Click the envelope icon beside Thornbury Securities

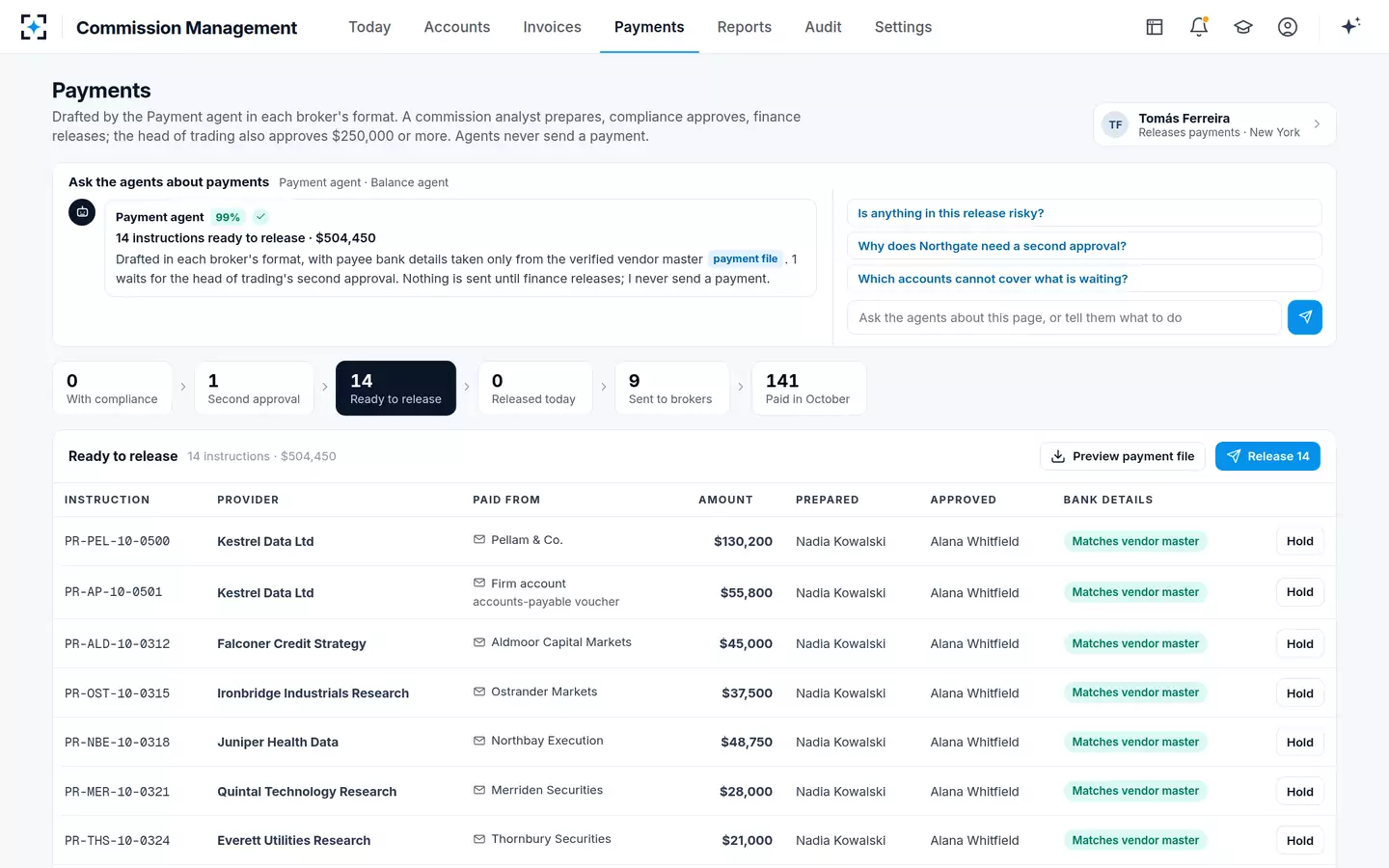click(x=479, y=839)
